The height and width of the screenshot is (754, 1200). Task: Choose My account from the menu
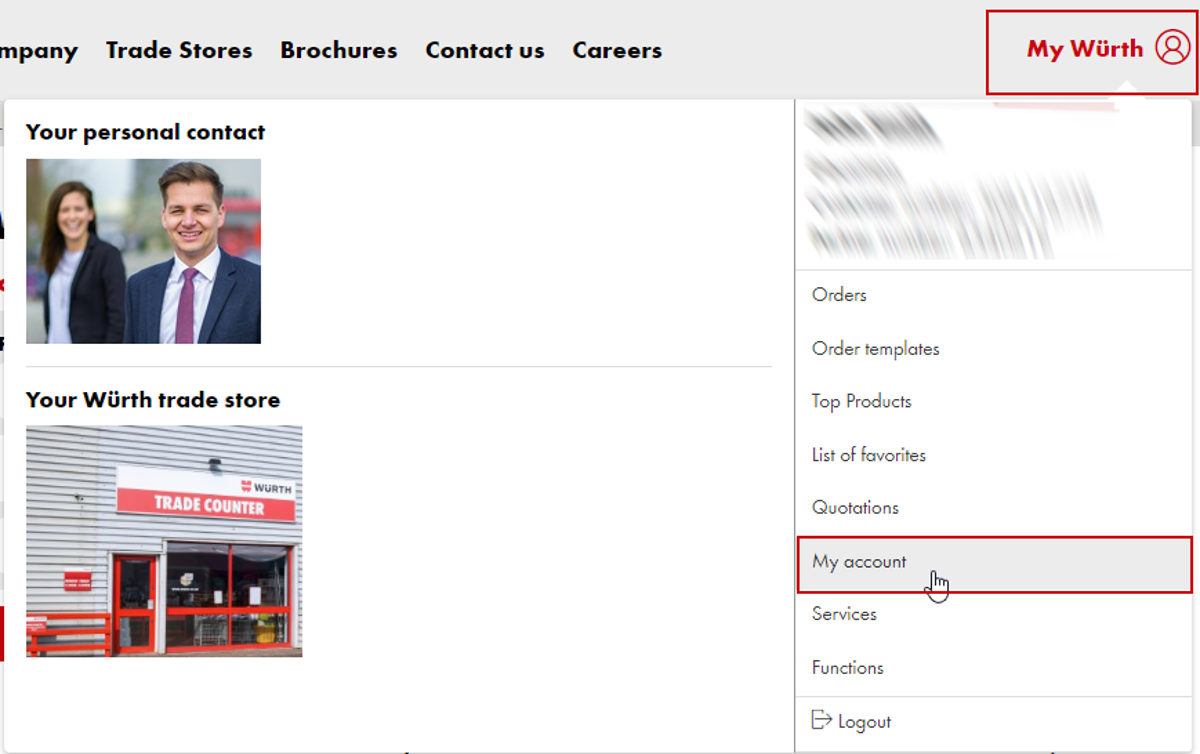(859, 562)
